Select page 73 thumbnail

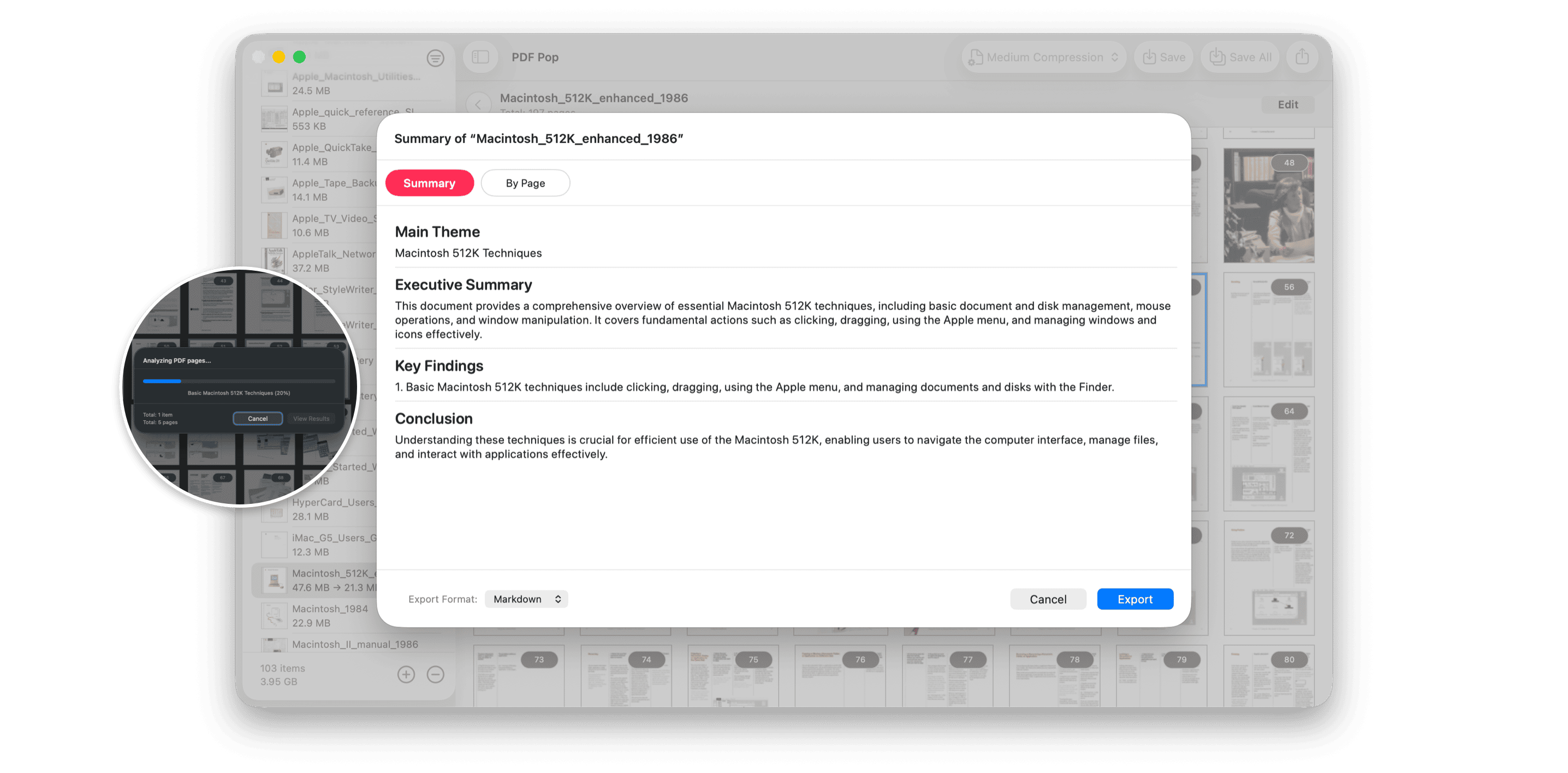[x=519, y=676]
